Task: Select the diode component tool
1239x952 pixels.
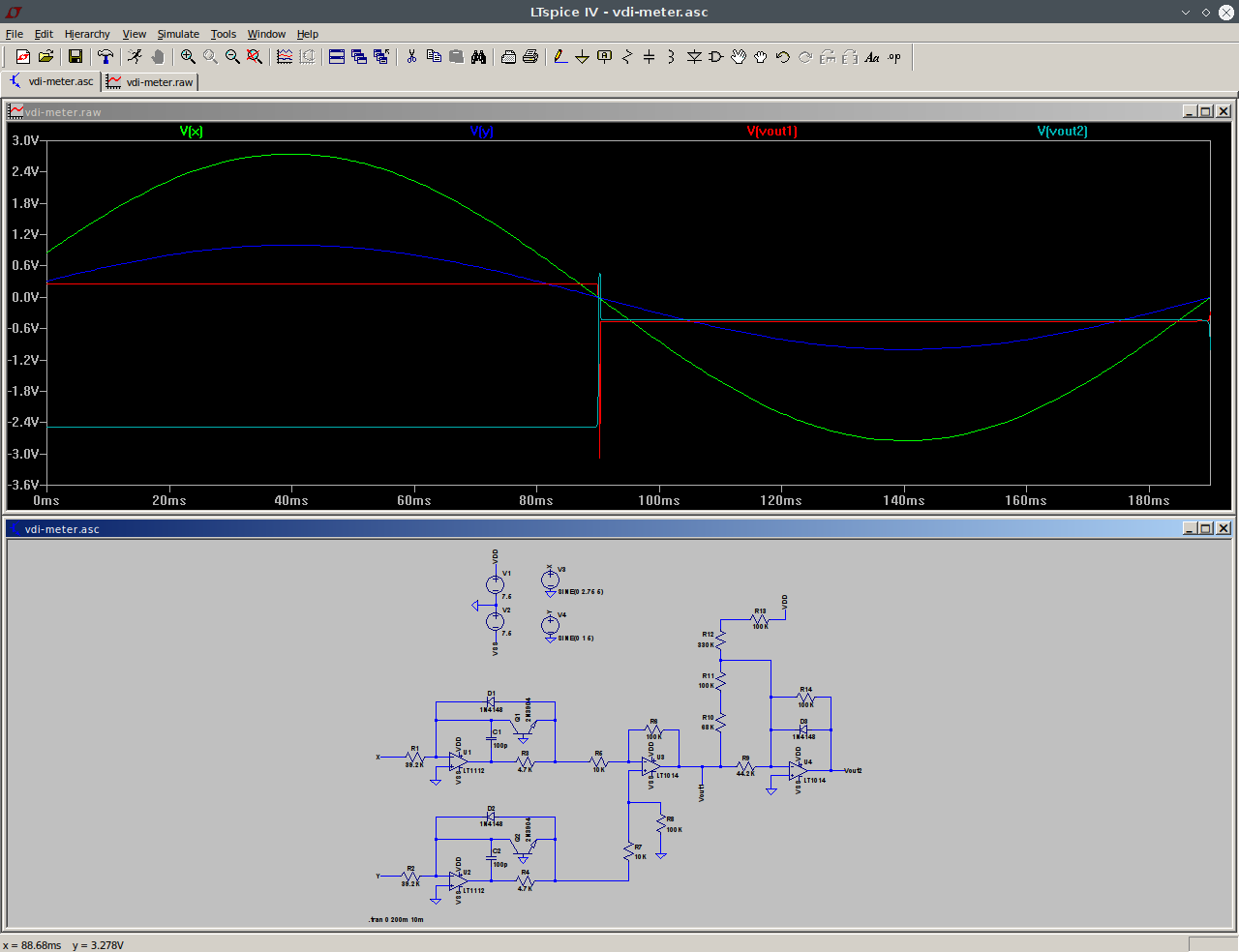Action: coord(694,57)
